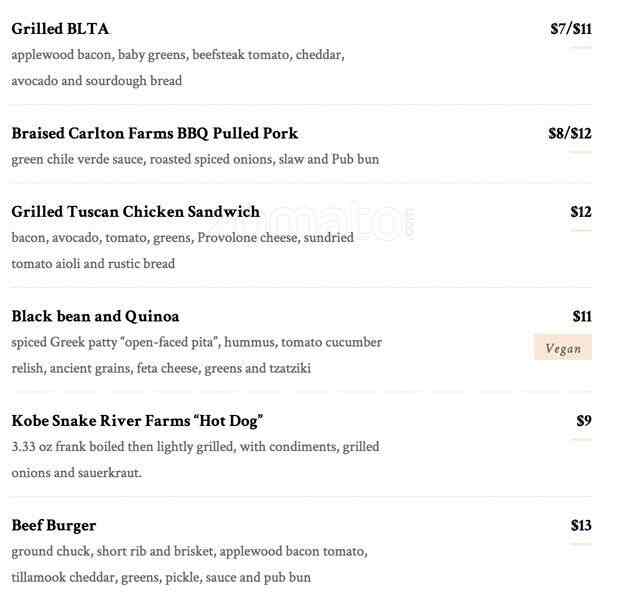Open the Grilled Tuscan Chicken Sandwich item
This screenshot has height=600, width=621.
135,212
